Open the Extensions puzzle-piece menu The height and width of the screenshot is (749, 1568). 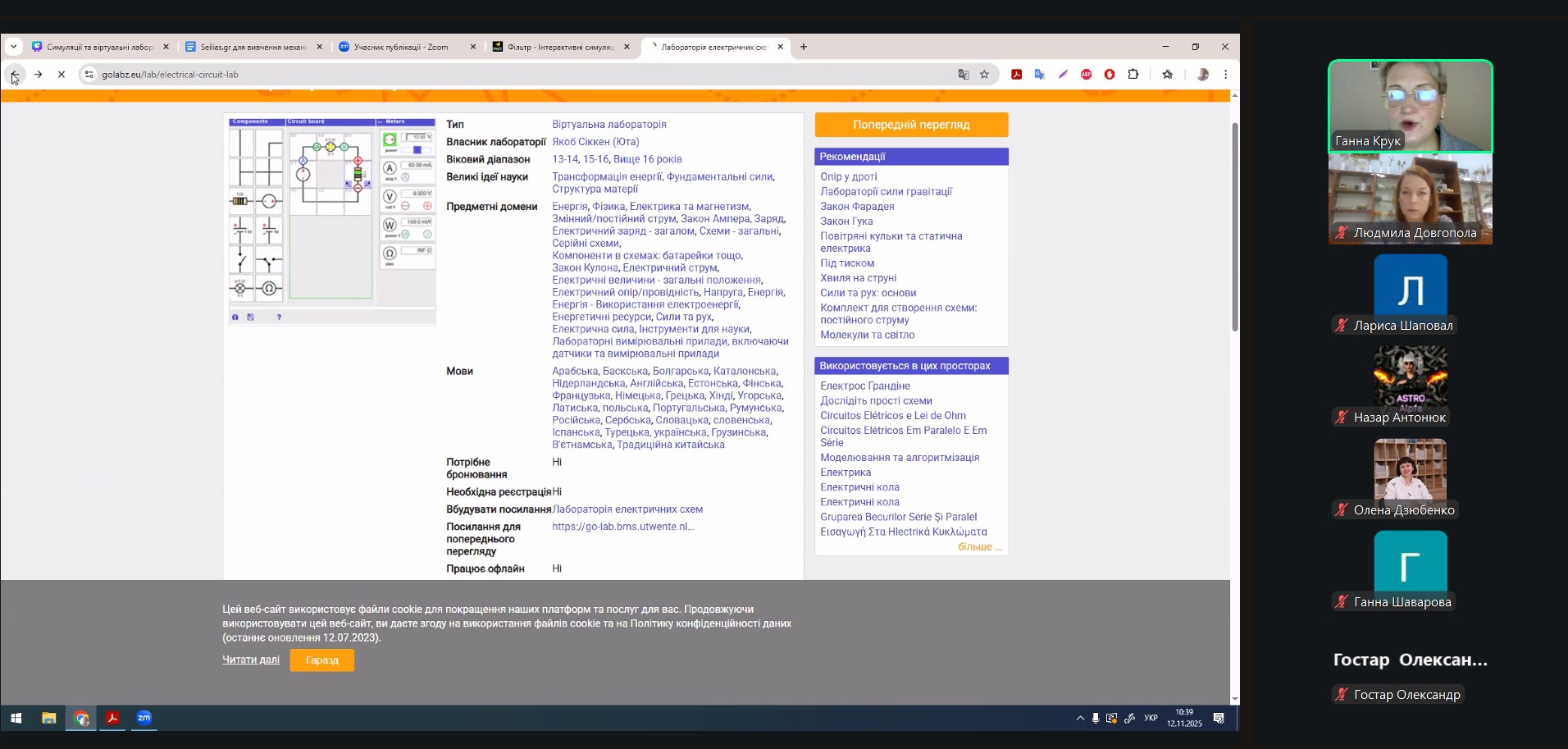tap(1133, 75)
